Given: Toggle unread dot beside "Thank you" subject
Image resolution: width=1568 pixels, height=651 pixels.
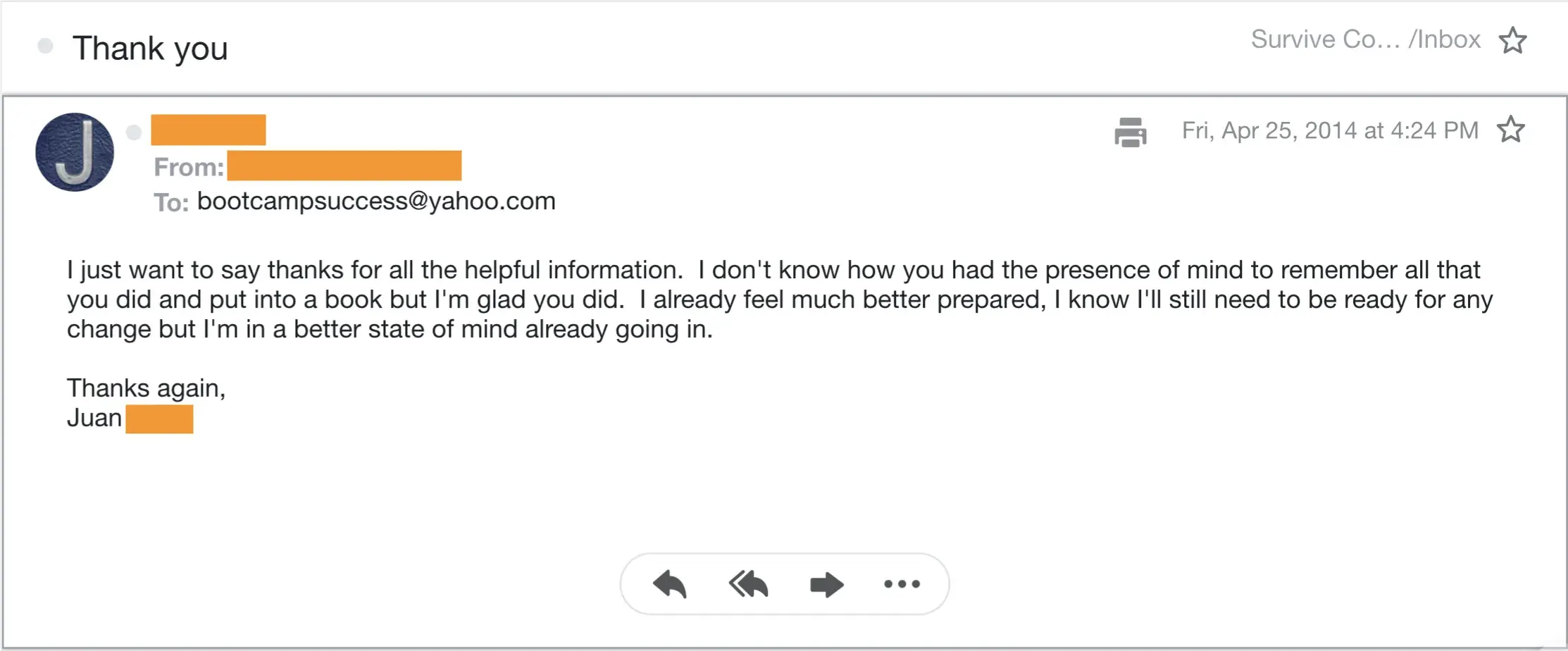Looking at the screenshot, I should [x=45, y=46].
